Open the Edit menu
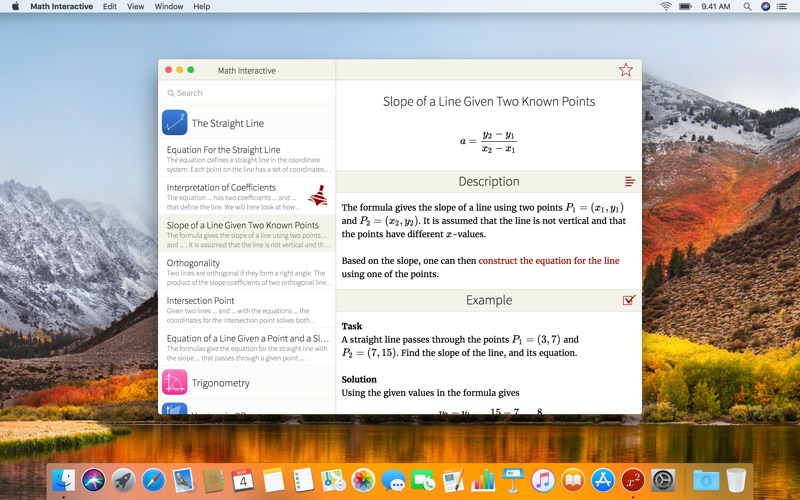The width and height of the screenshot is (800, 500). [109, 6]
